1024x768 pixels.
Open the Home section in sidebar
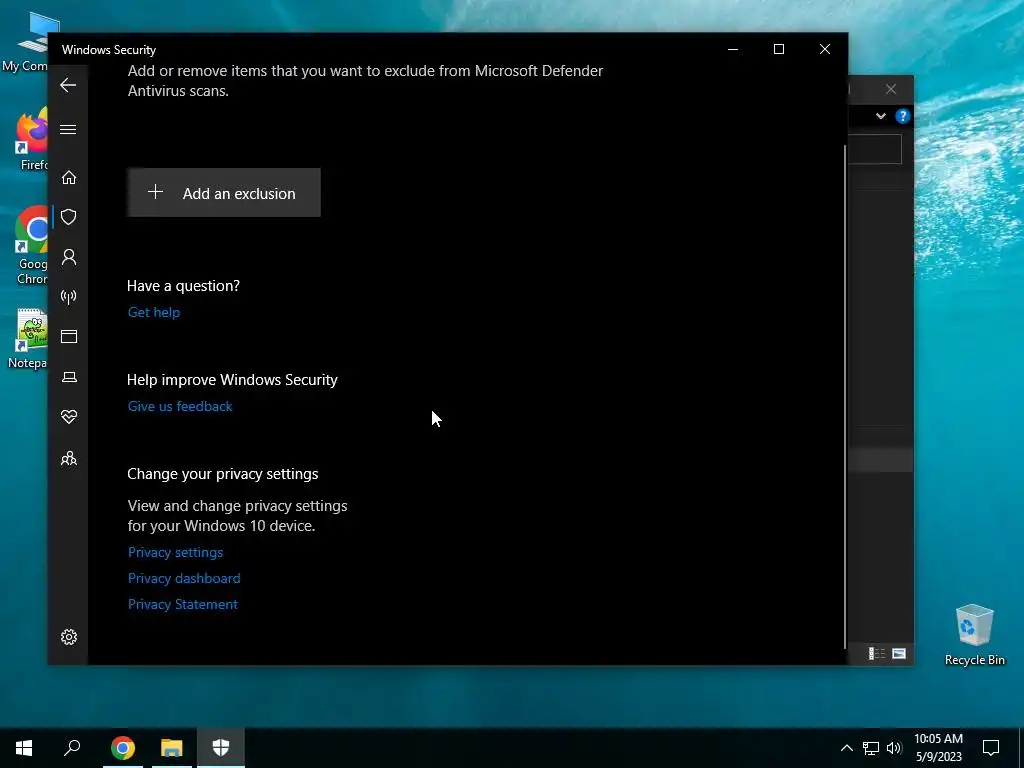pos(69,178)
